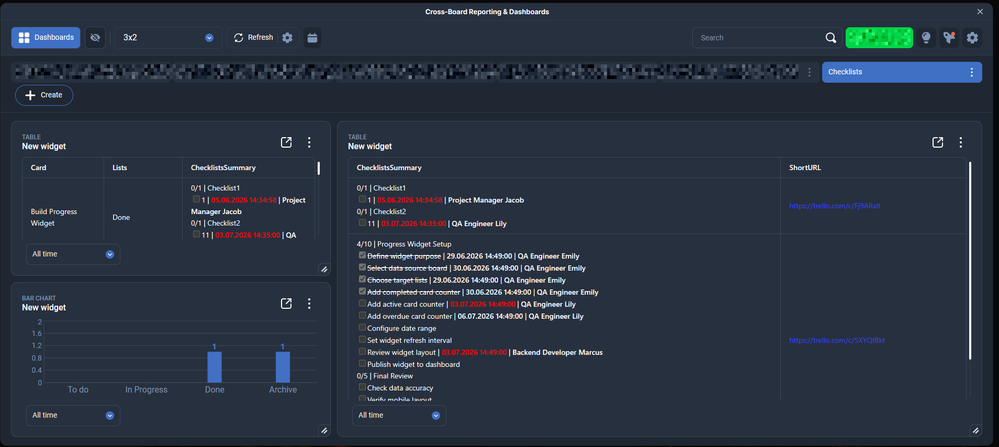
Task: Click the Done bar in chart
Action: 215,367
